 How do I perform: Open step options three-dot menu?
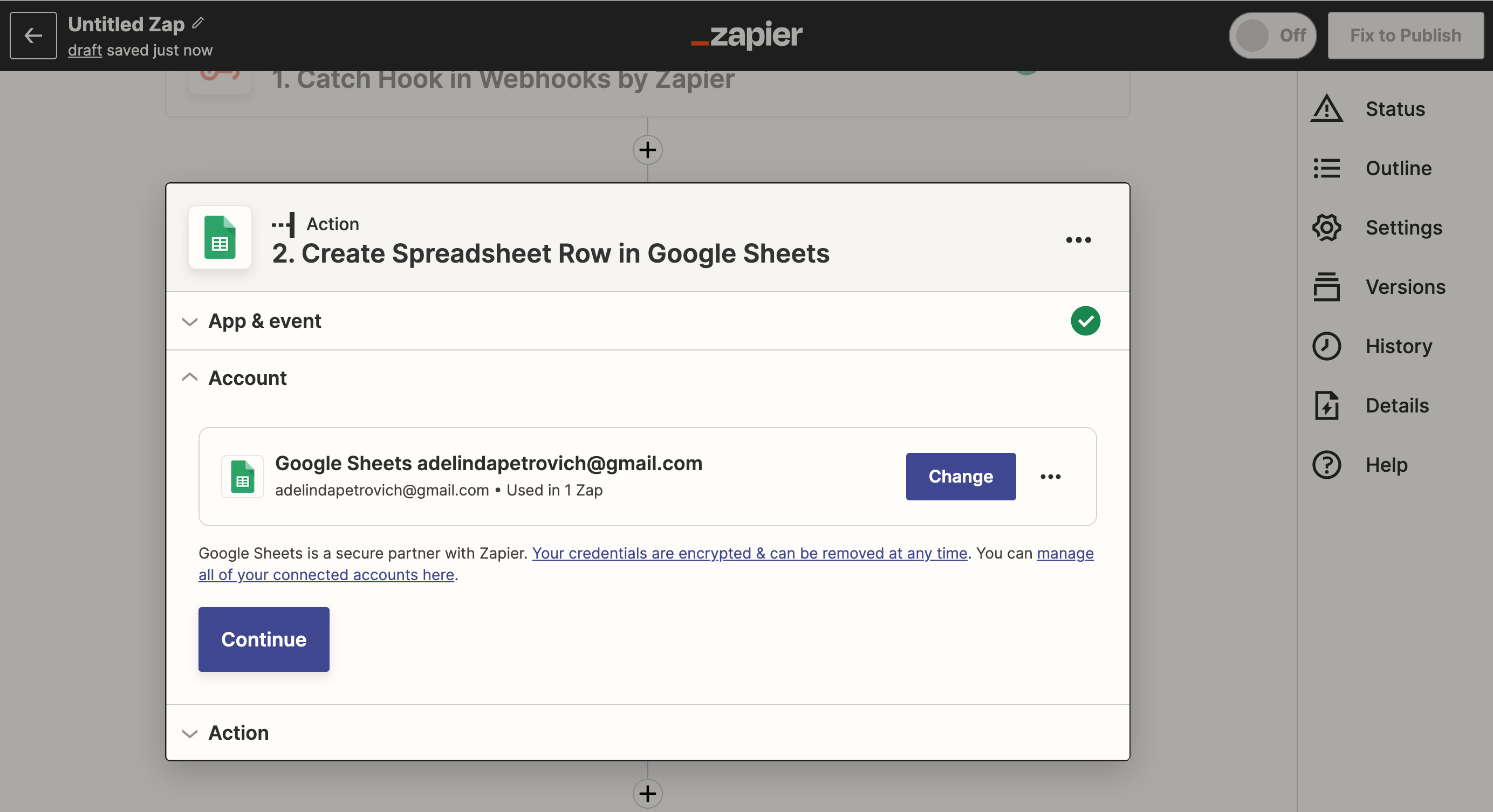pyautogui.click(x=1078, y=240)
